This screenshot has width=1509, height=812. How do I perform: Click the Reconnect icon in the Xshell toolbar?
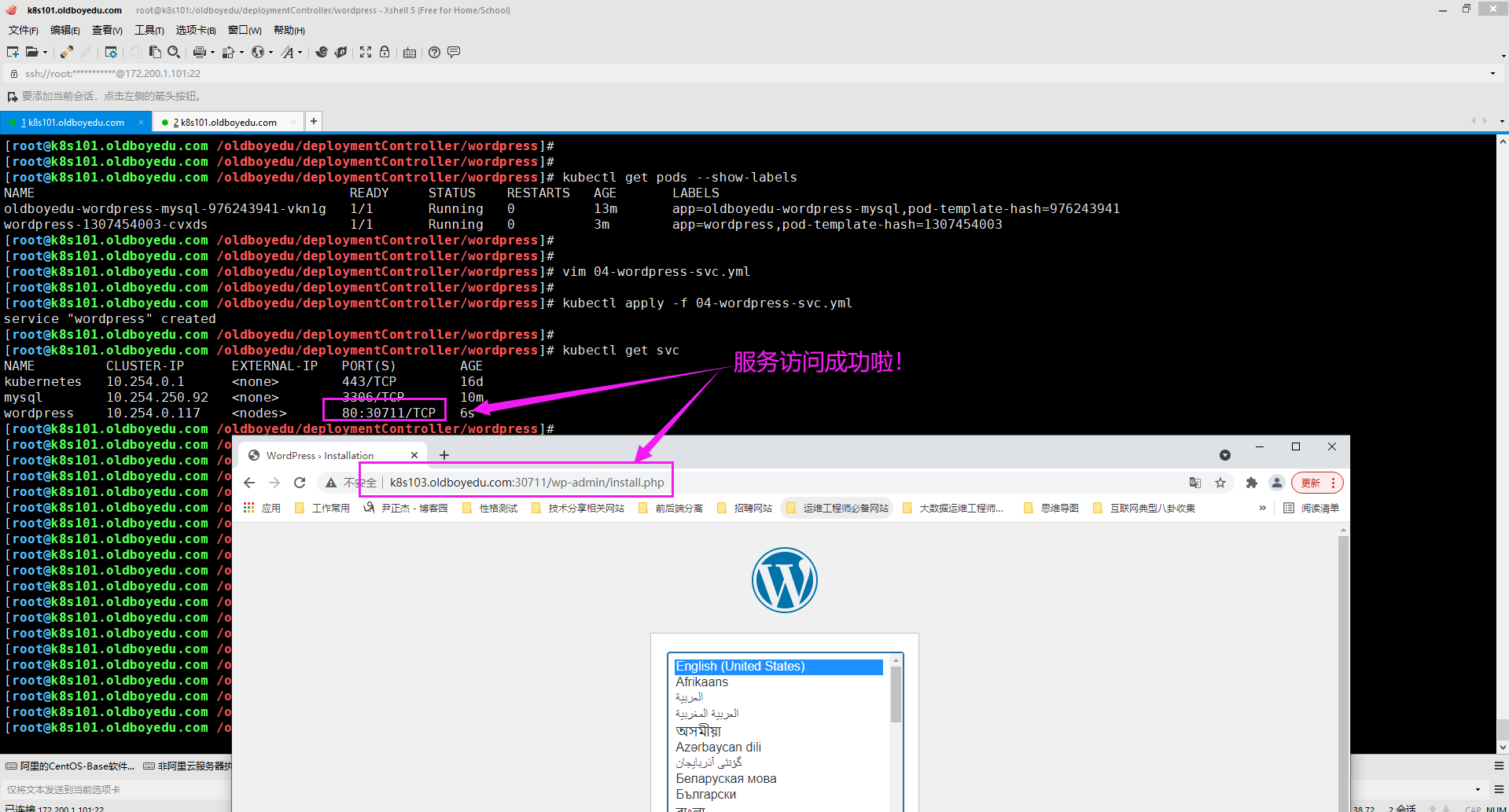click(x=67, y=52)
